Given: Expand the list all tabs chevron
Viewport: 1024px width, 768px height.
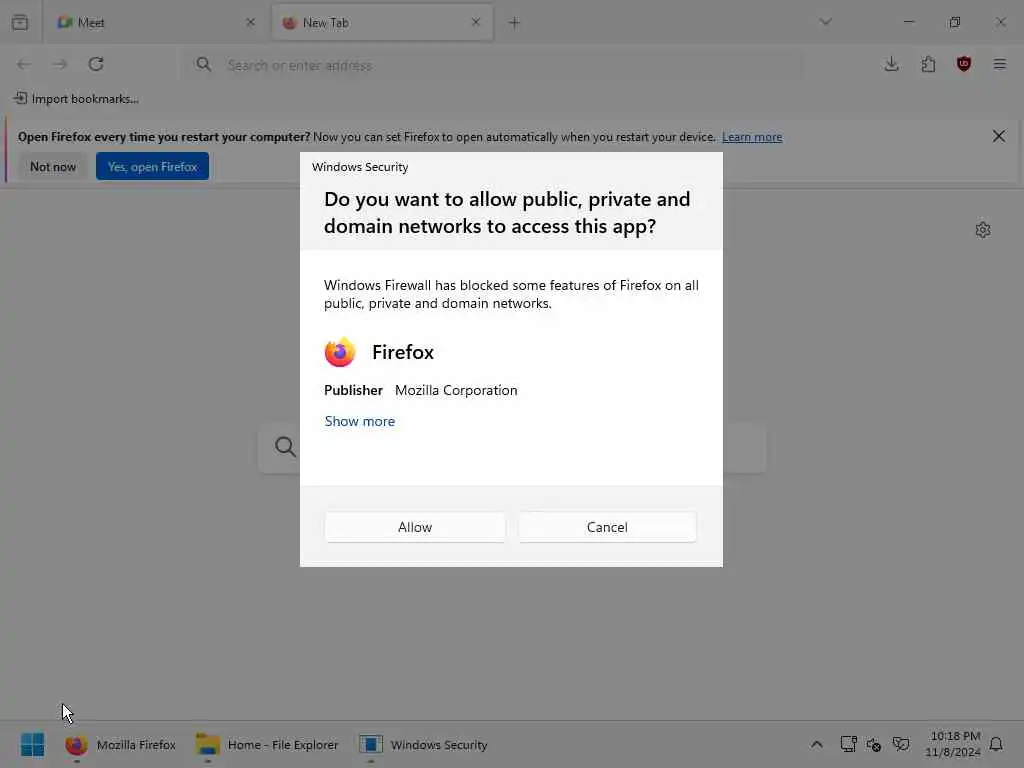Looking at the screenshot, I should pyautogui.click(x=825, y=22).
